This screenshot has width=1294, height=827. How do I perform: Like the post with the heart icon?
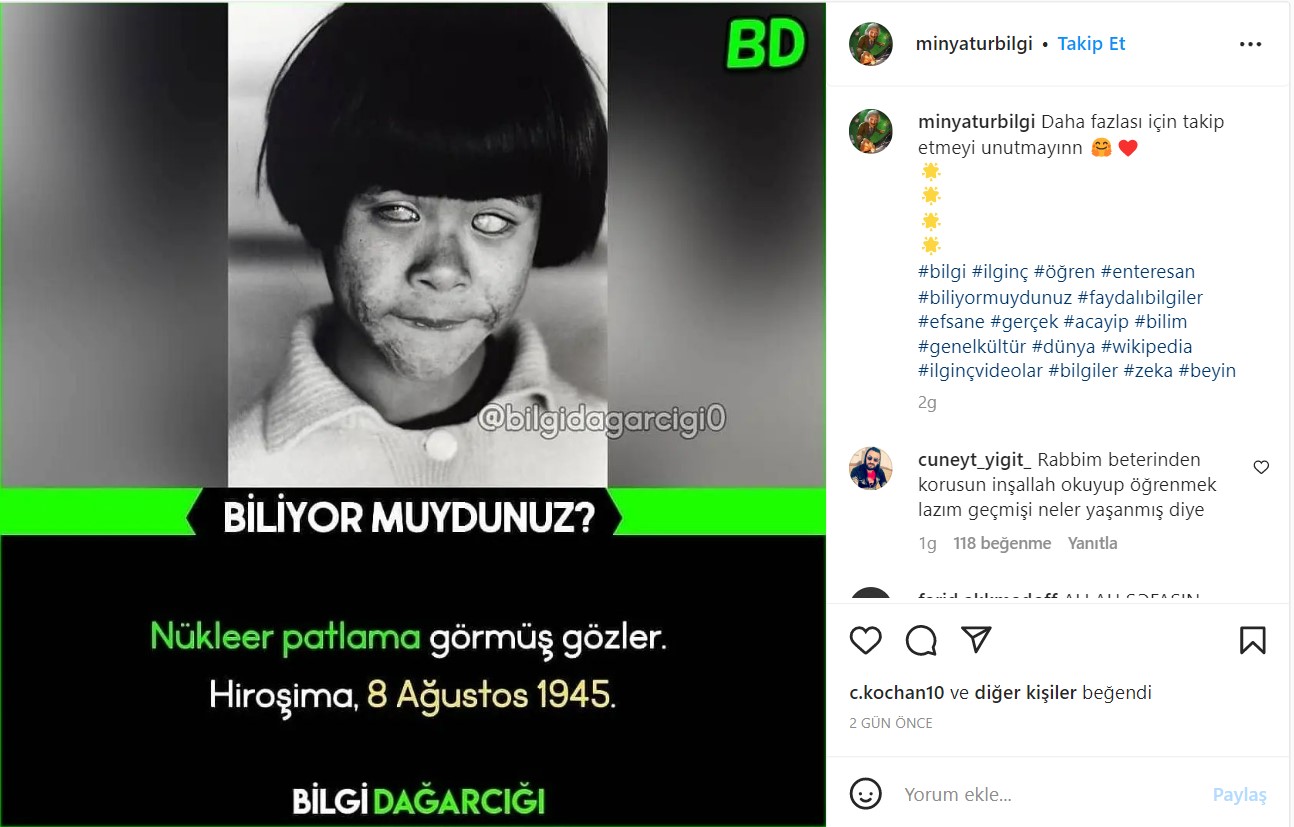point(866,640)
